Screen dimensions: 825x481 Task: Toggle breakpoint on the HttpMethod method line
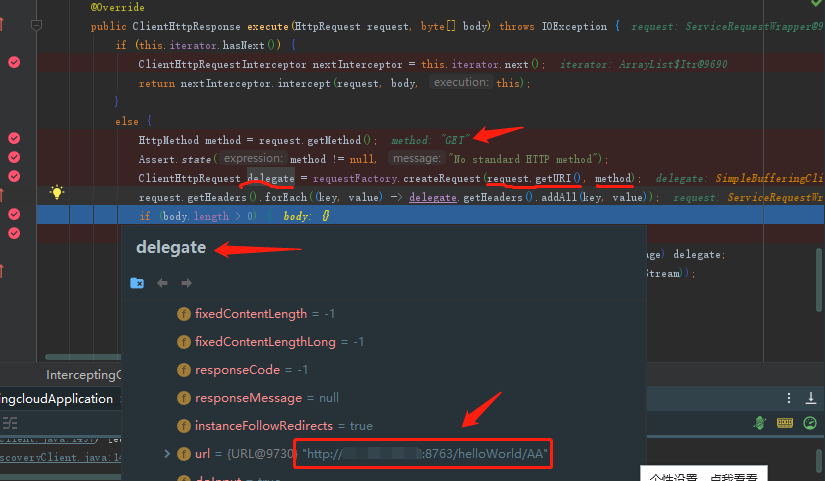(x=14, y=138)
